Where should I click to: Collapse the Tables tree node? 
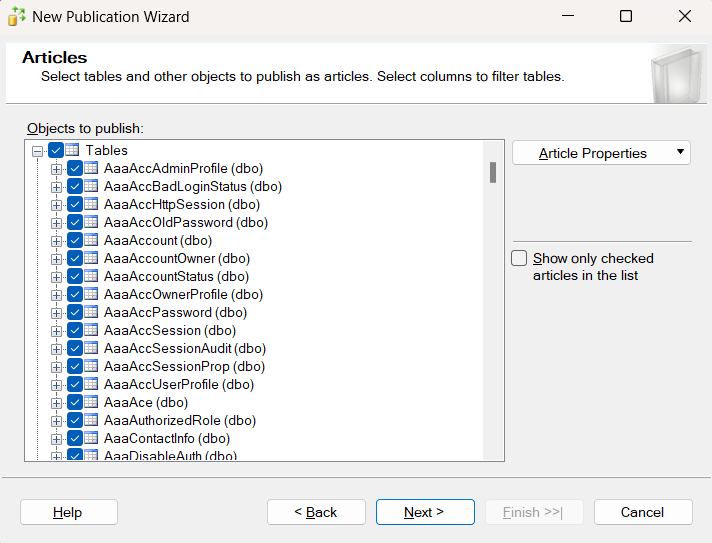38,150
